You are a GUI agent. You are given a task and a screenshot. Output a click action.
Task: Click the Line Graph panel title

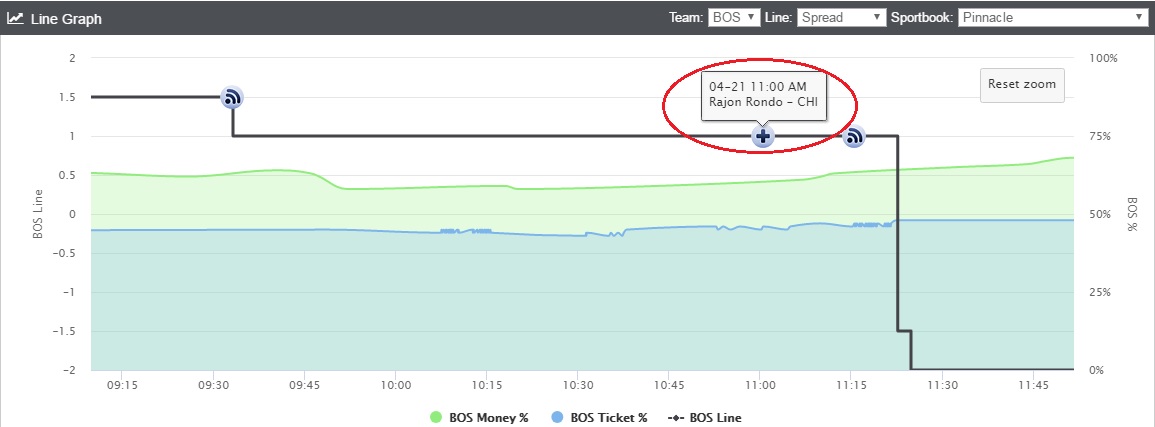click(66, 19)
